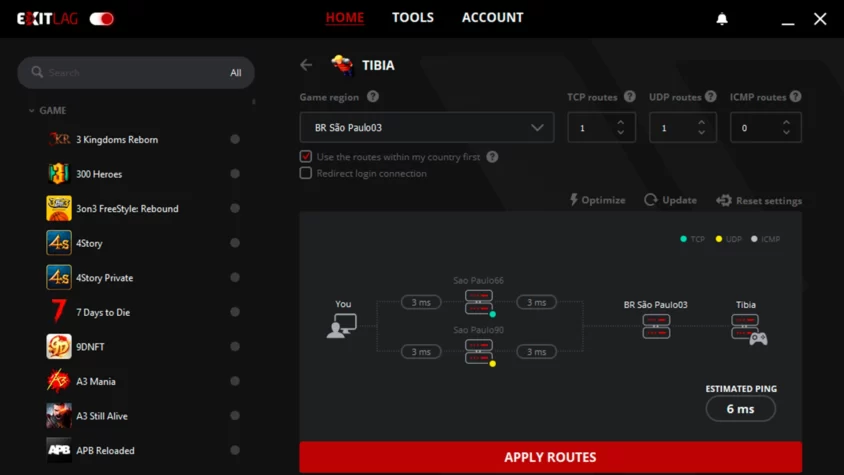Toggle status dot for 300 Heroes
844x475 pixels.
(x=235, y=173)
